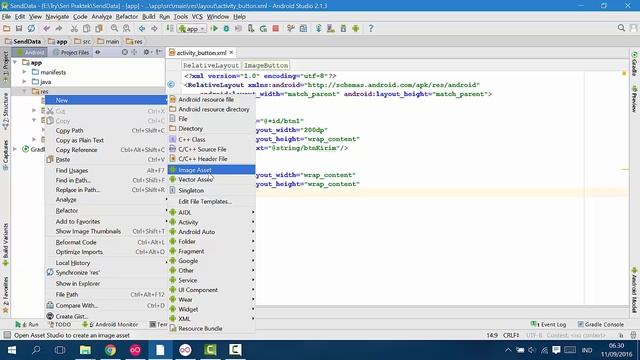Click the ImageButton breadcrumb

pyautogui.click(x=266, y=65)
